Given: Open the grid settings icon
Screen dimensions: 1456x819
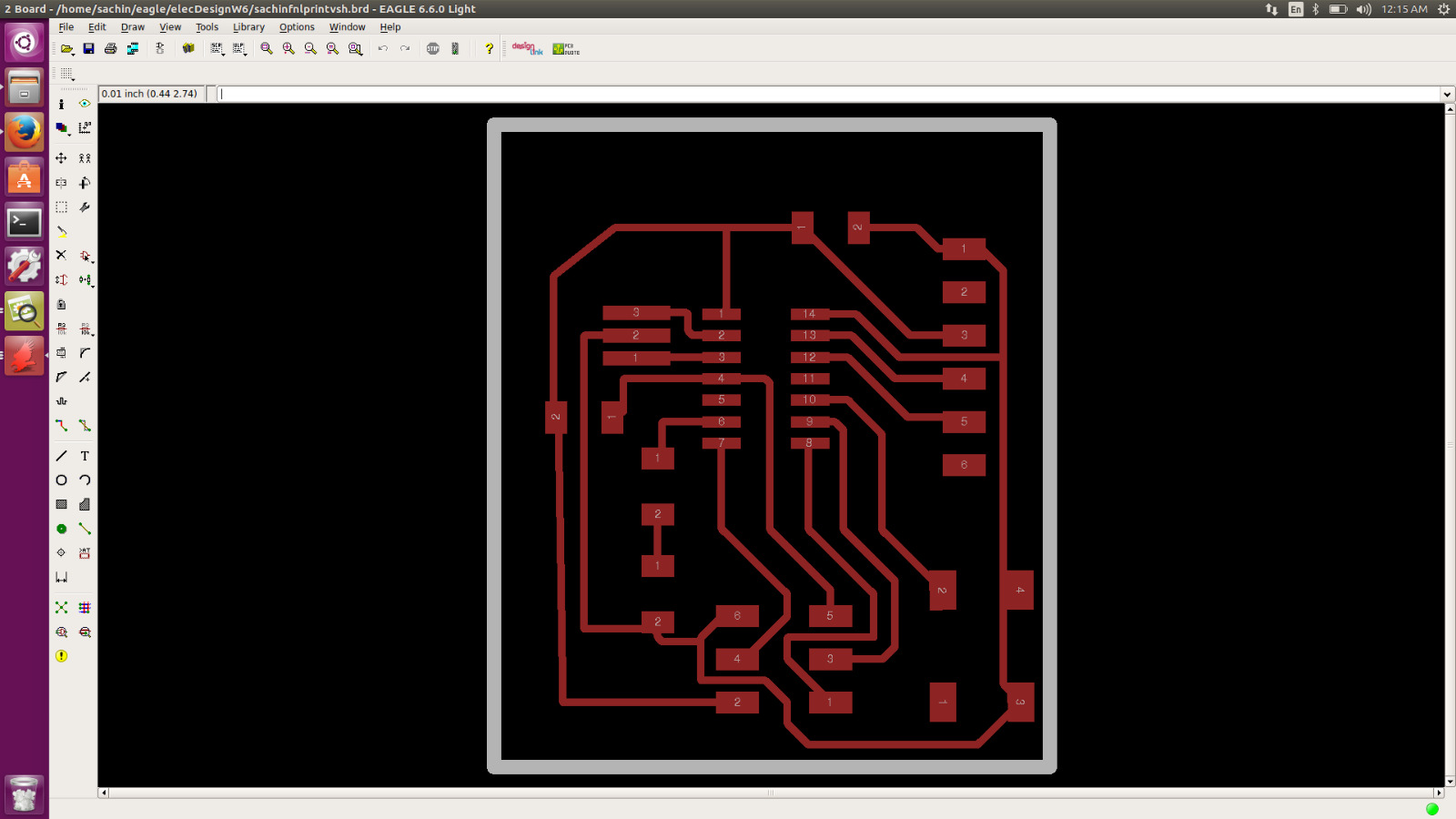Looking at the screenshot, I should click(x=67, y=74).
